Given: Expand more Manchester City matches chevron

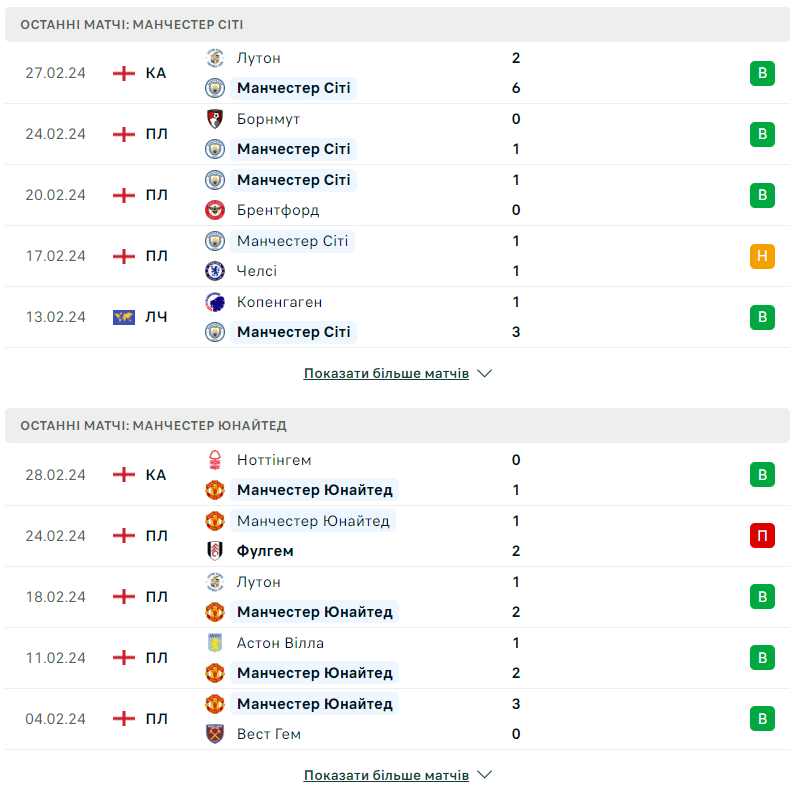Looking at the screenshot, I should pyautogui.click(x=485, y=373).
